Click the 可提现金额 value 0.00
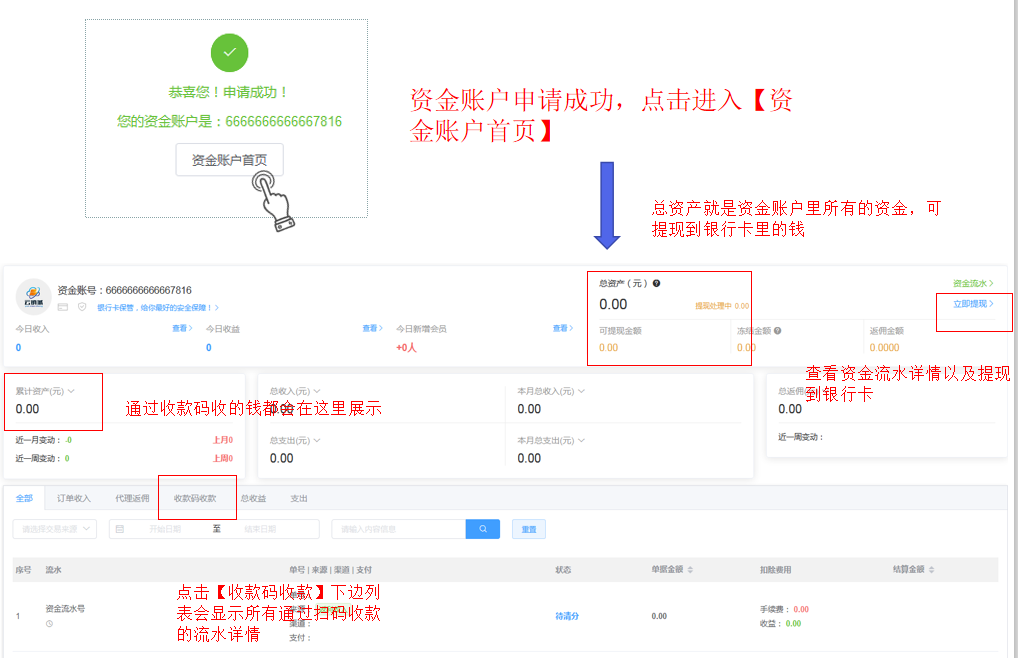The height and width of the screenshot is (658, 1018). 608,347
